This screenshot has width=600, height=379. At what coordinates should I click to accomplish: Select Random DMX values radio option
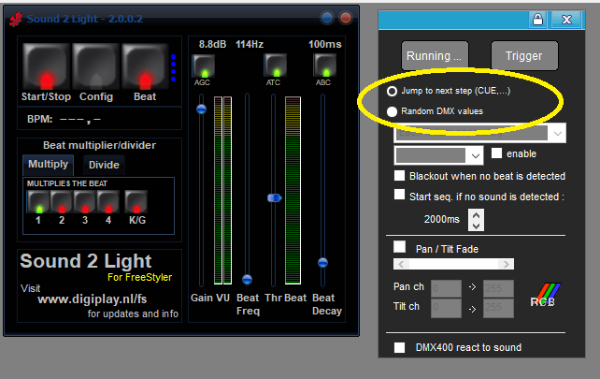click(392, 111)
